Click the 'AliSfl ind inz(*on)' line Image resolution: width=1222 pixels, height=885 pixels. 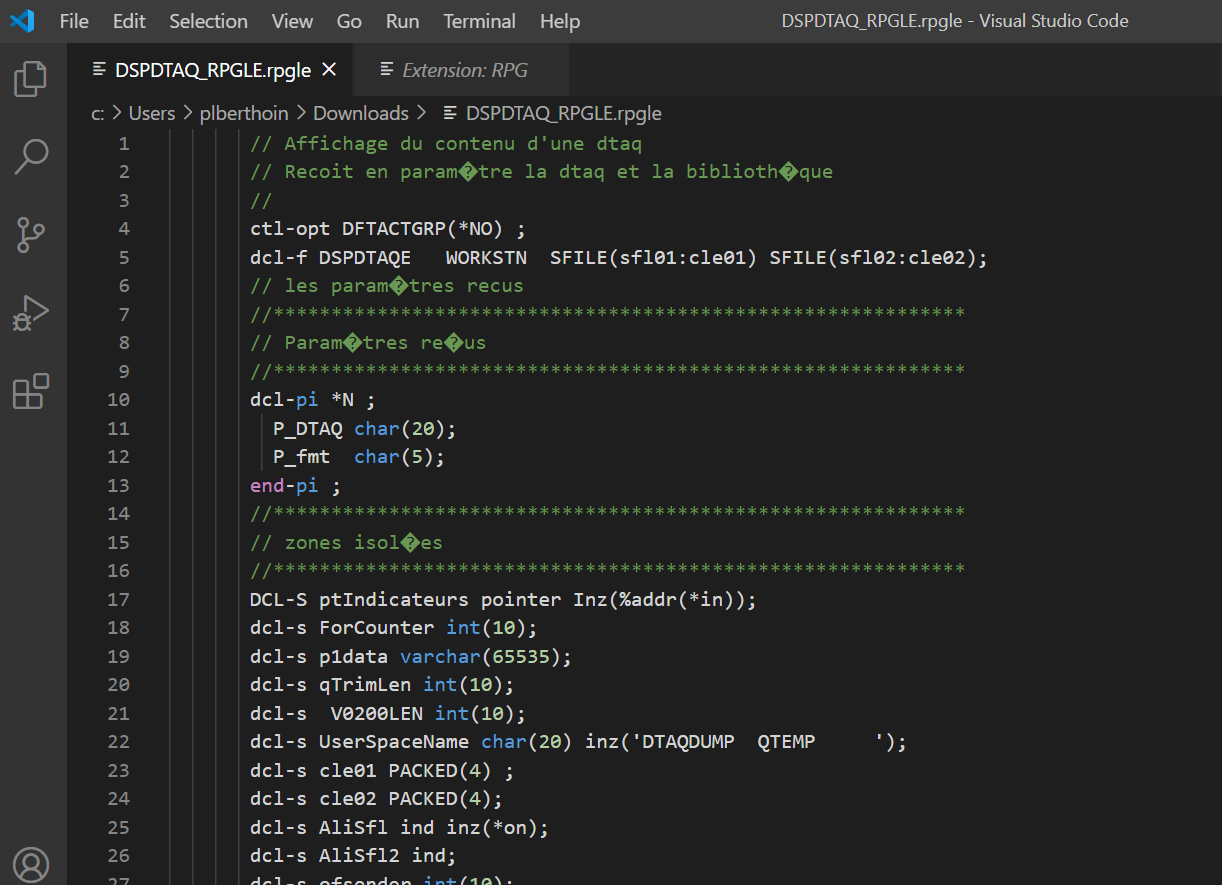400,828
